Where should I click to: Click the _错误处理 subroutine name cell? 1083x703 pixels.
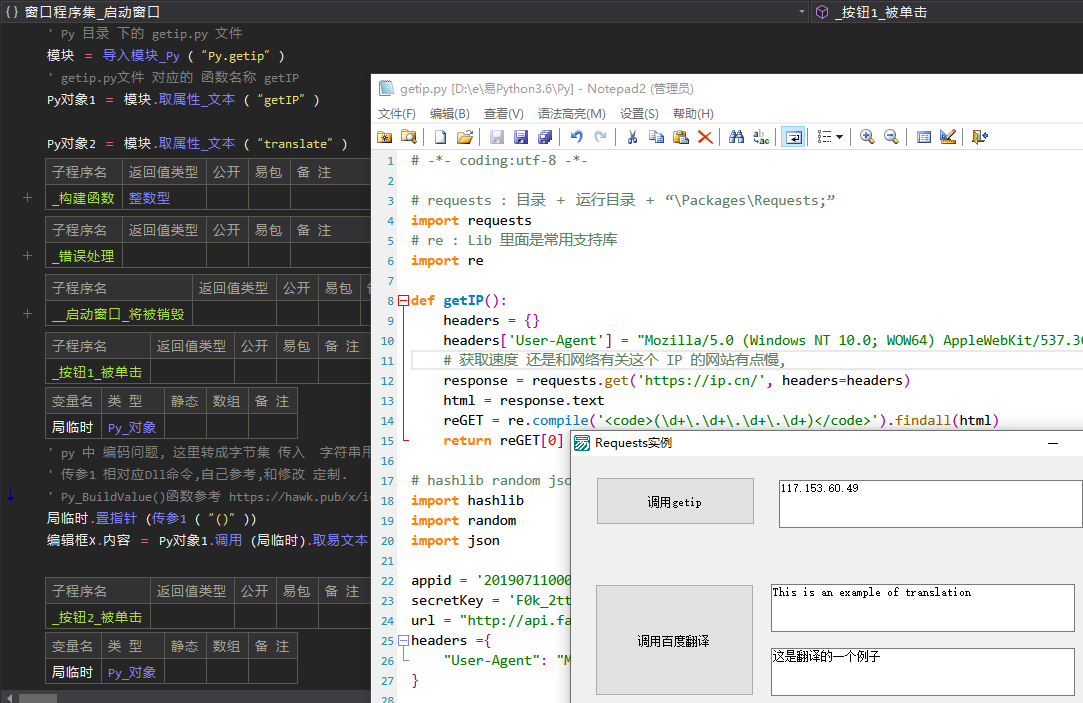click(x=84, y=256)
